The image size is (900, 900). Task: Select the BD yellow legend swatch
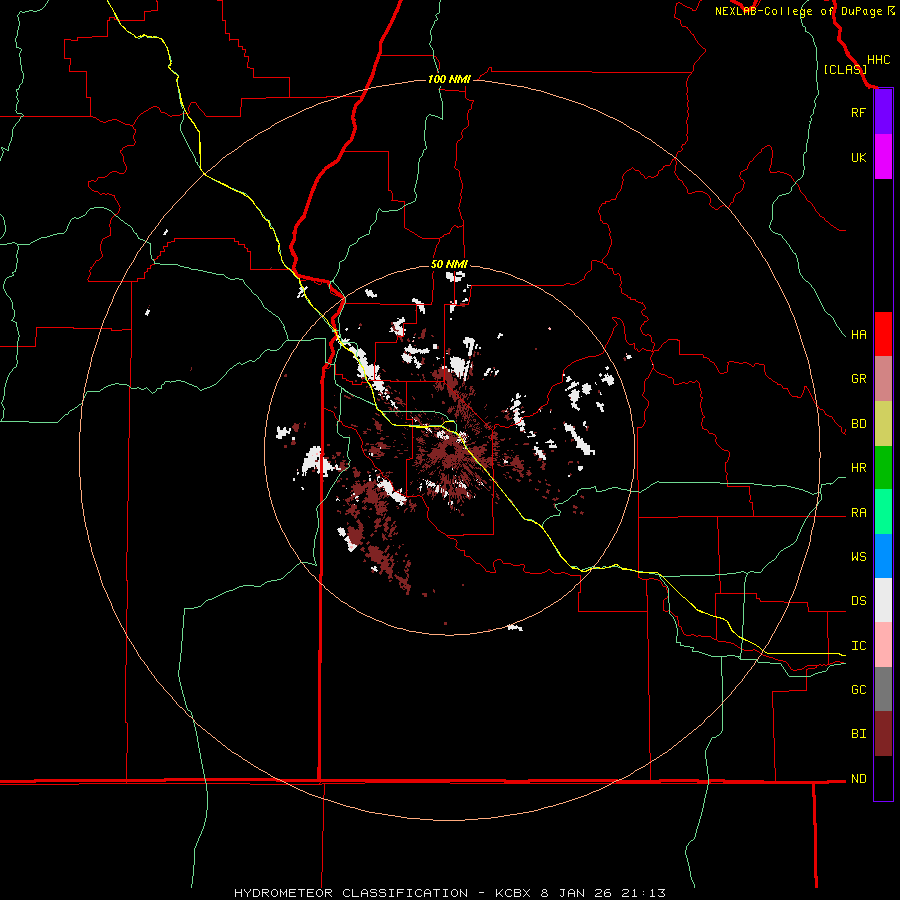pyautogui.click(x=883, y=423)
